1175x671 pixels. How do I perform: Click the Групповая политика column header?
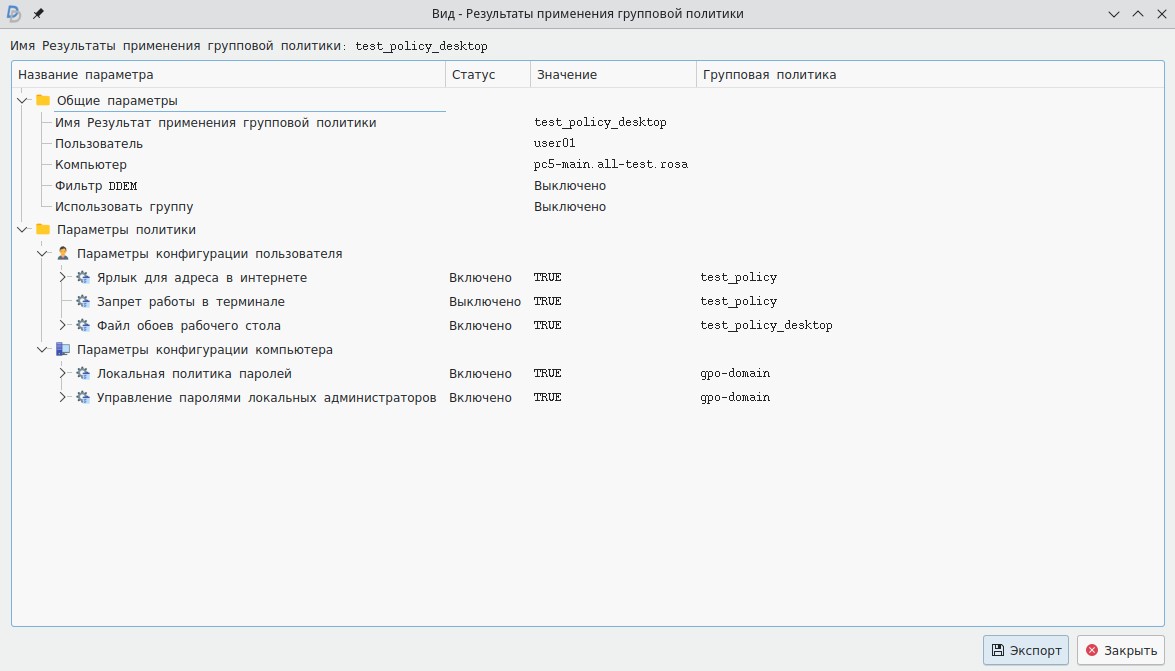tap(769, 75)
